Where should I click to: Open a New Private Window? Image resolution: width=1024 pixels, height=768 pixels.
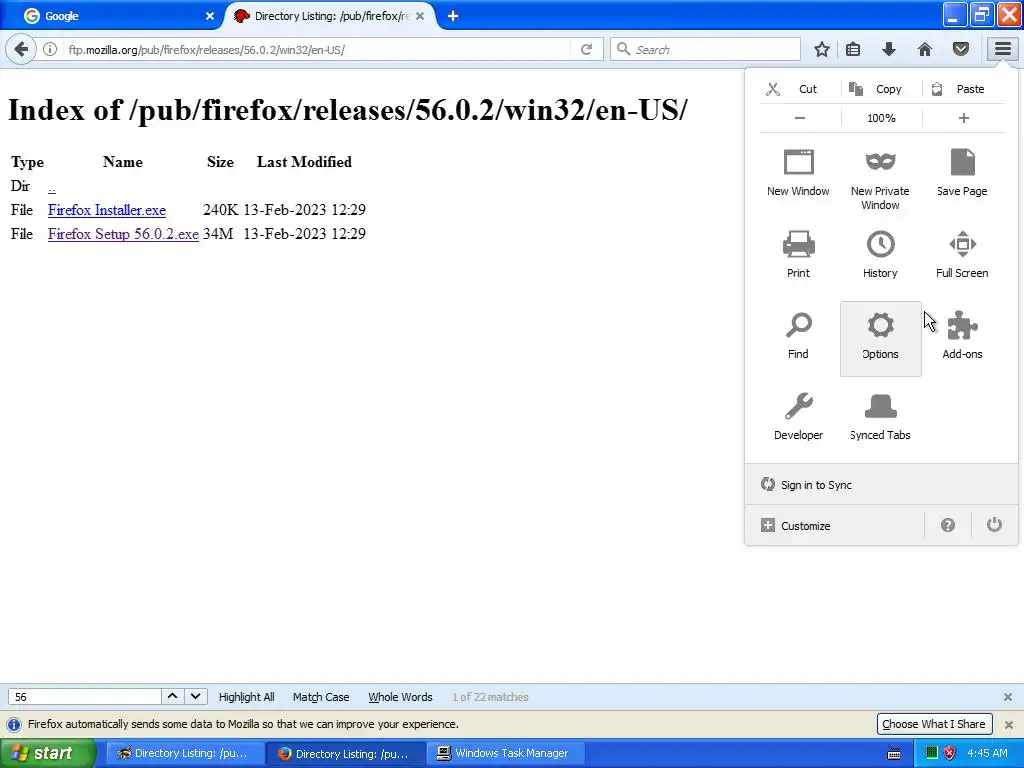click(x=880, y=180)
